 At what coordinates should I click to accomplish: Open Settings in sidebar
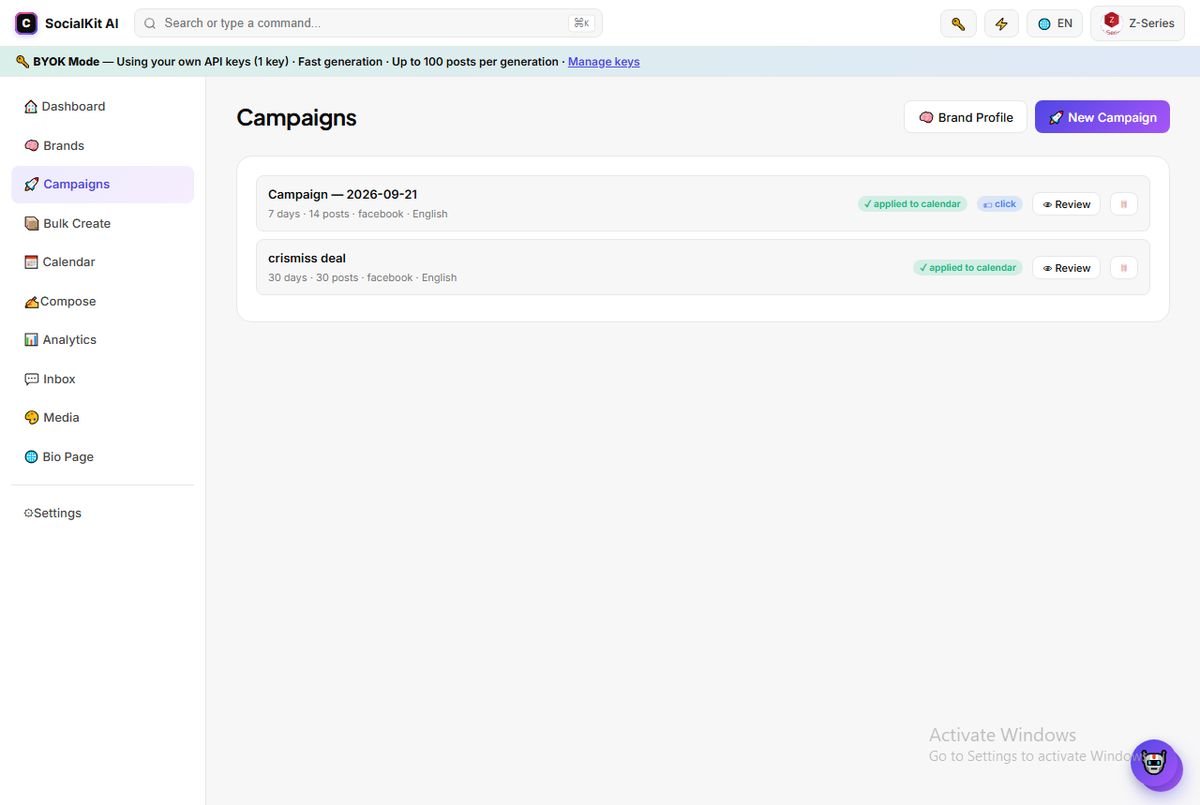[x=103, y=513]
